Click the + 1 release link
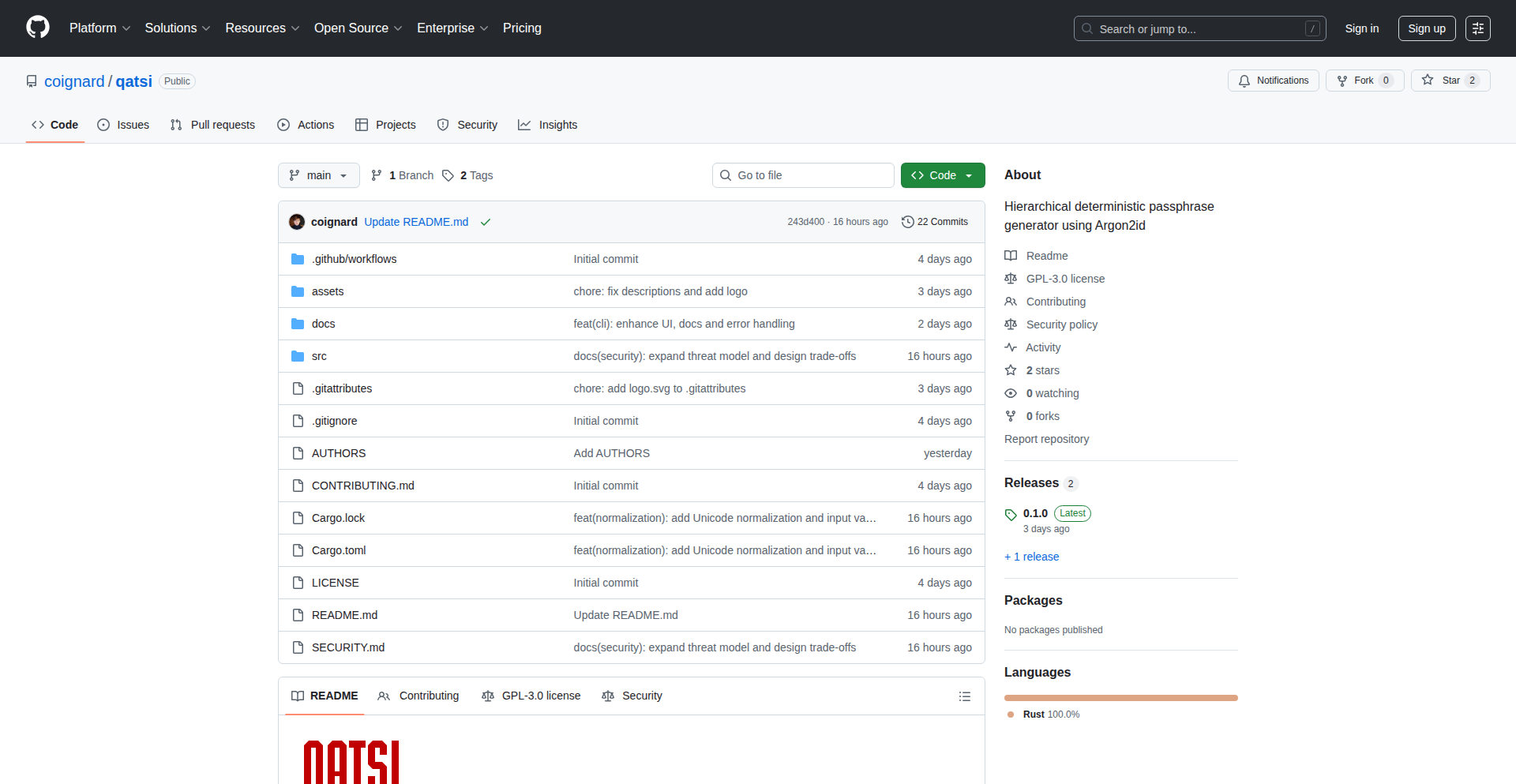Viewport: 1516px width, 784px height. click(x=1032, y=557)
